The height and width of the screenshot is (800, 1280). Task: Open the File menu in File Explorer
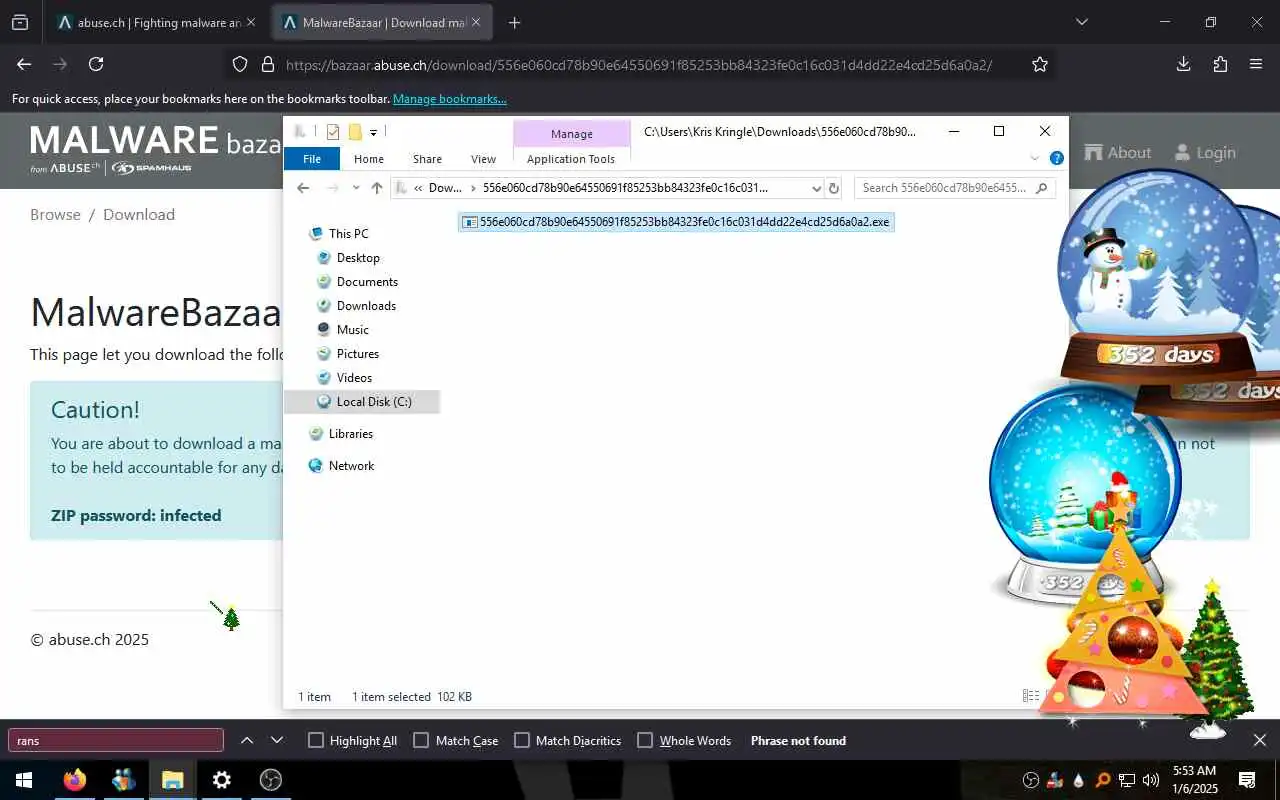[312, 159]
